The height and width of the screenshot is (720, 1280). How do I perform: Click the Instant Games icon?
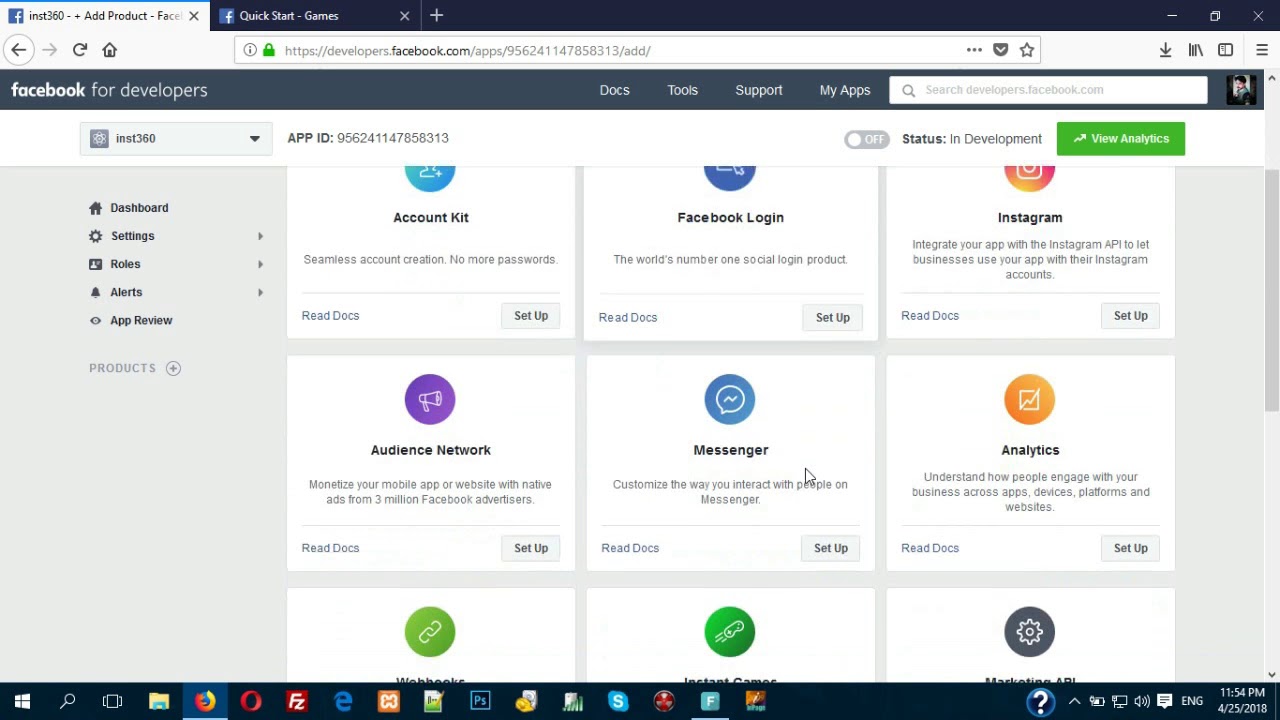pyautogui.click(x=730, y=632)
